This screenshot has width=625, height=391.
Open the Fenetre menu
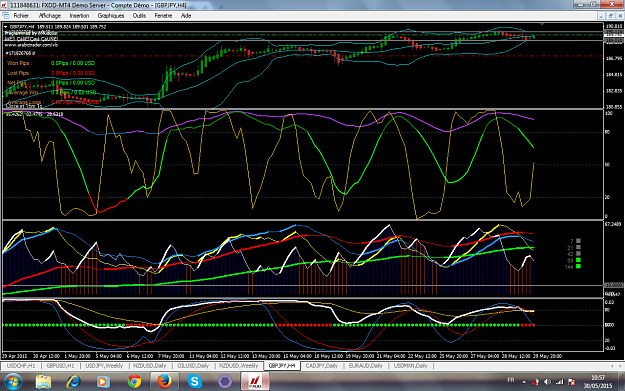163,16
